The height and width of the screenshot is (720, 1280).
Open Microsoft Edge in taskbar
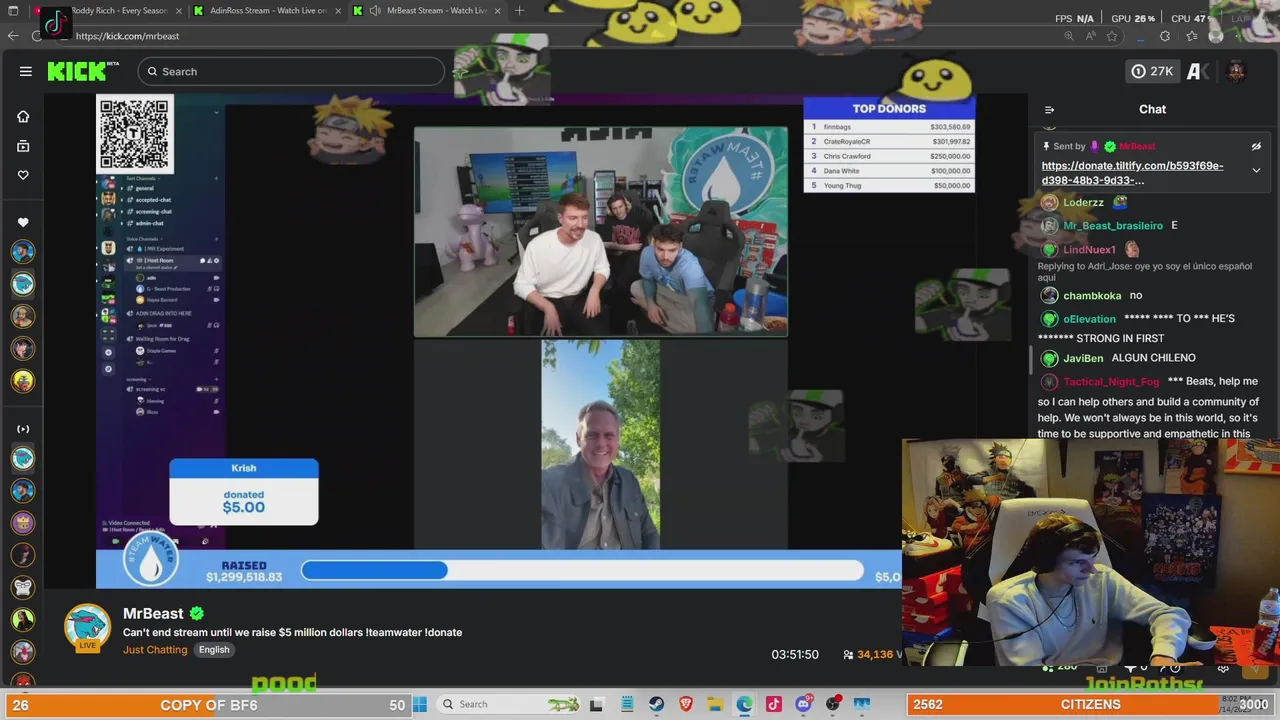(x=745, y=704)
